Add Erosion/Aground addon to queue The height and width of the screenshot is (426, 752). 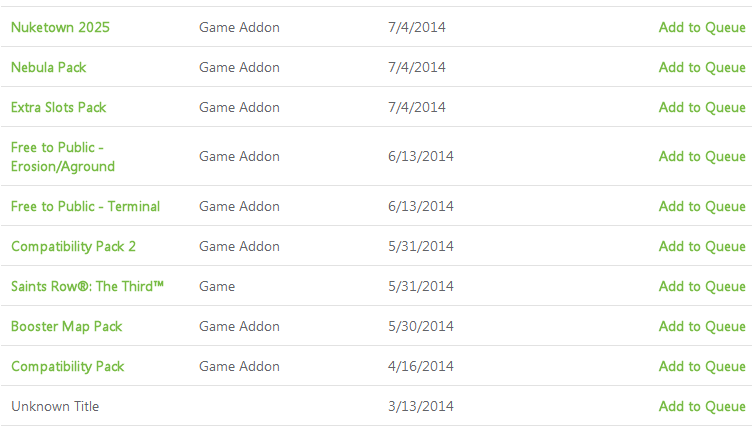tap(702, 156)
